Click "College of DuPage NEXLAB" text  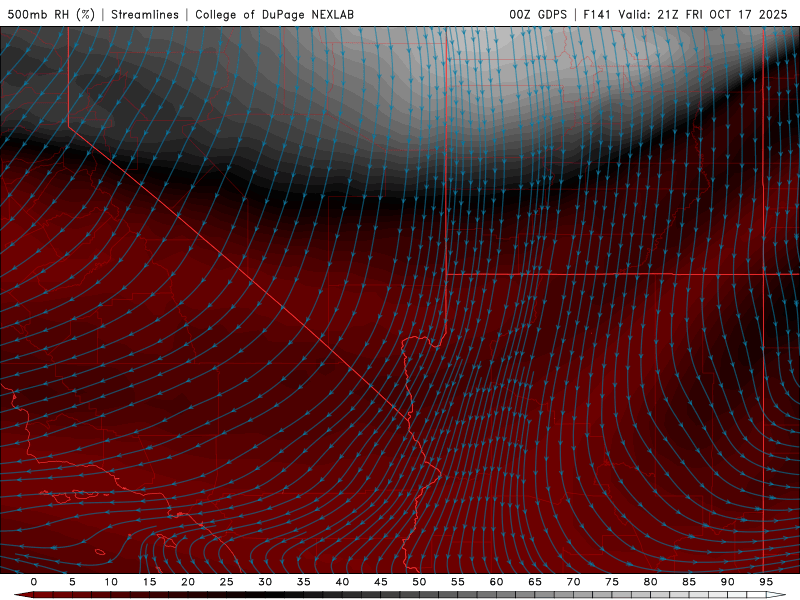pyautogui.click(x=274, y=14)
